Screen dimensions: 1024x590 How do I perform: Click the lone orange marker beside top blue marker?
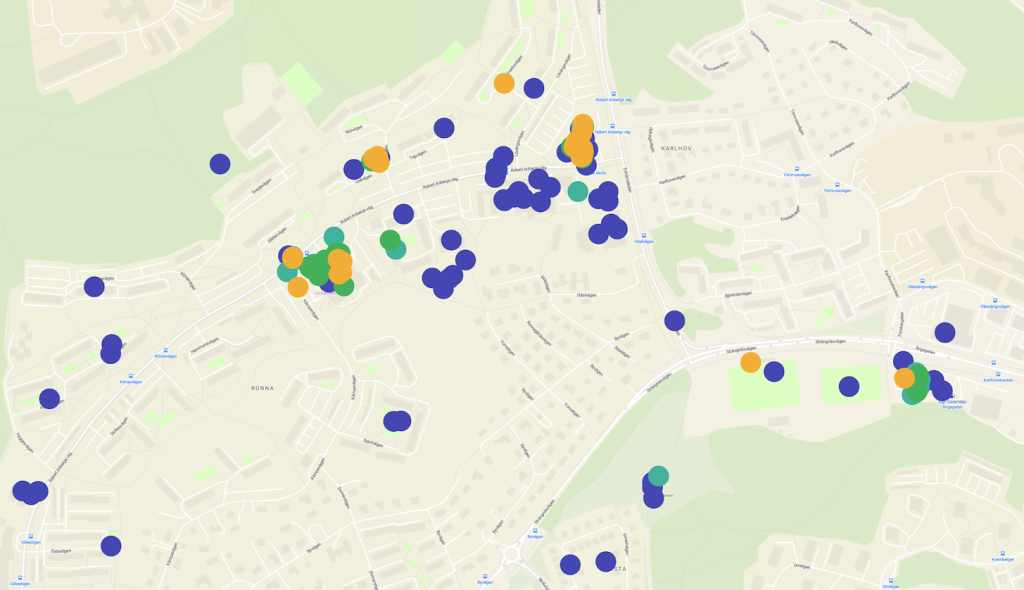(x=504, y=83)
